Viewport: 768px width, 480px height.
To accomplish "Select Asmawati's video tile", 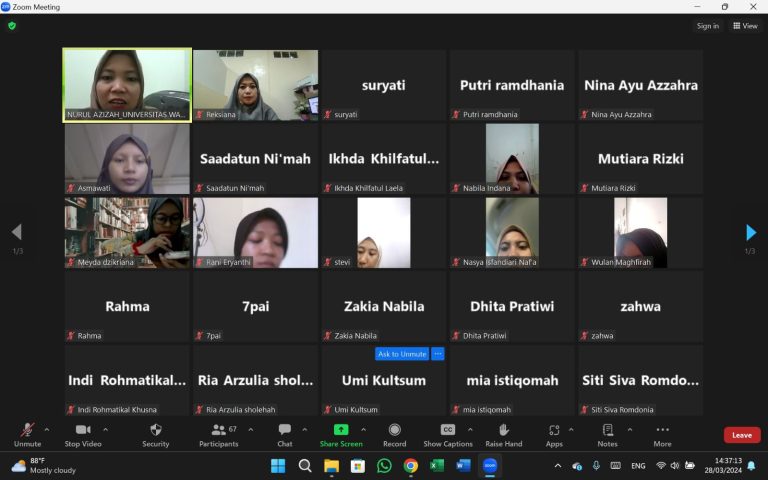I will tap(127, 159).
